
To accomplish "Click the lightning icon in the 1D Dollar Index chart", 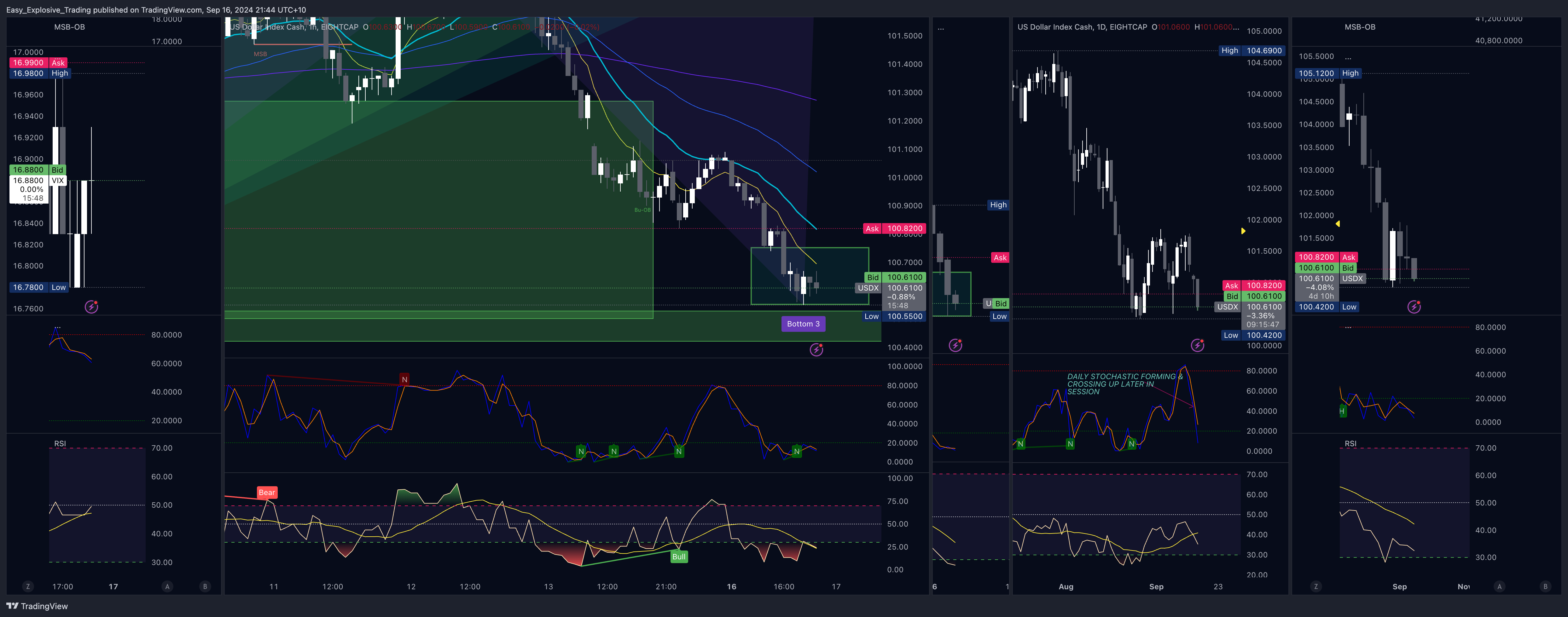I will pyautogui.click(x=1197, y=346).
